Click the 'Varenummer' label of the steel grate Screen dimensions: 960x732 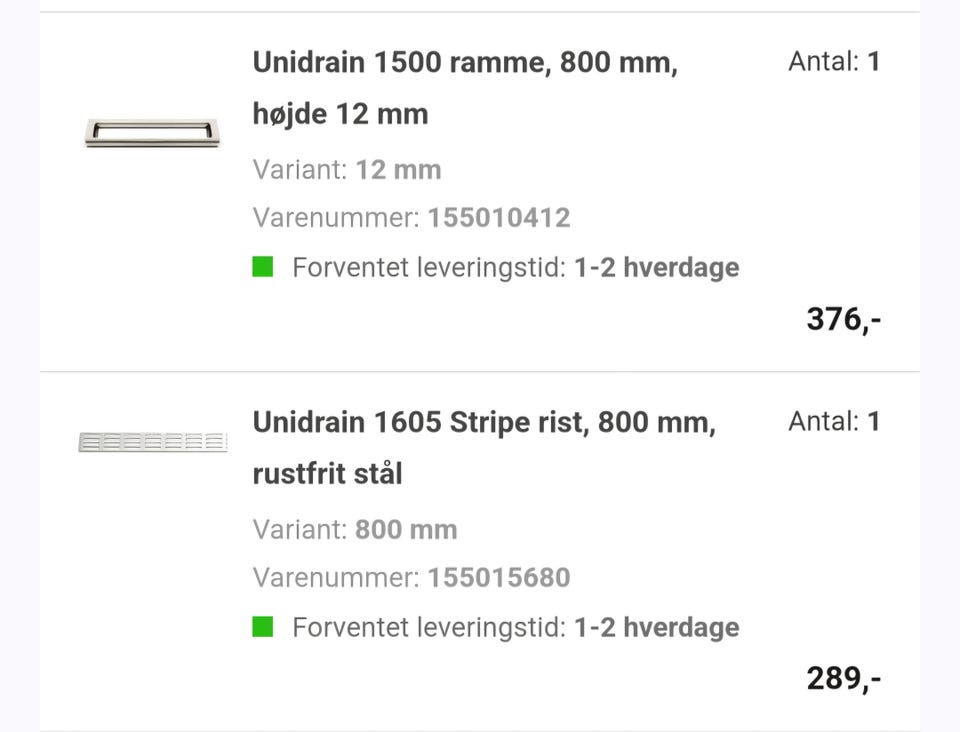335,578
